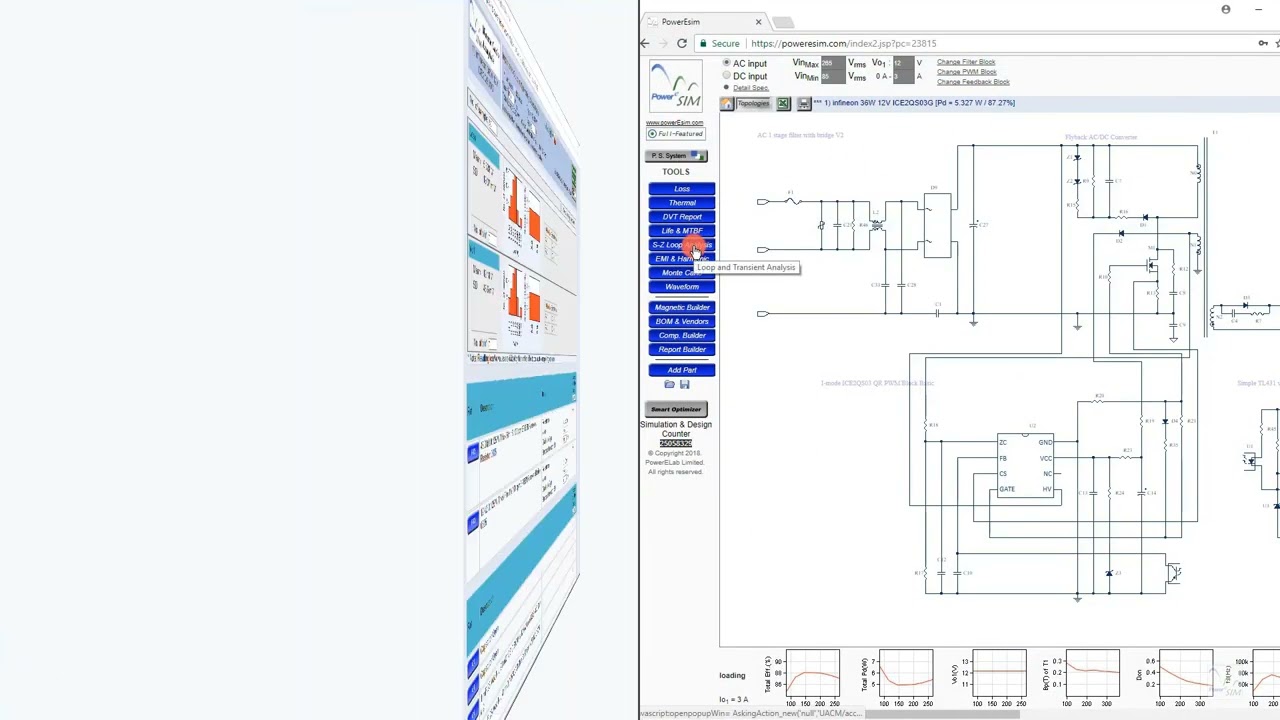Click the browser address bar URL
This screenshot has width=1280, height=720.
[x=843, y=43]
